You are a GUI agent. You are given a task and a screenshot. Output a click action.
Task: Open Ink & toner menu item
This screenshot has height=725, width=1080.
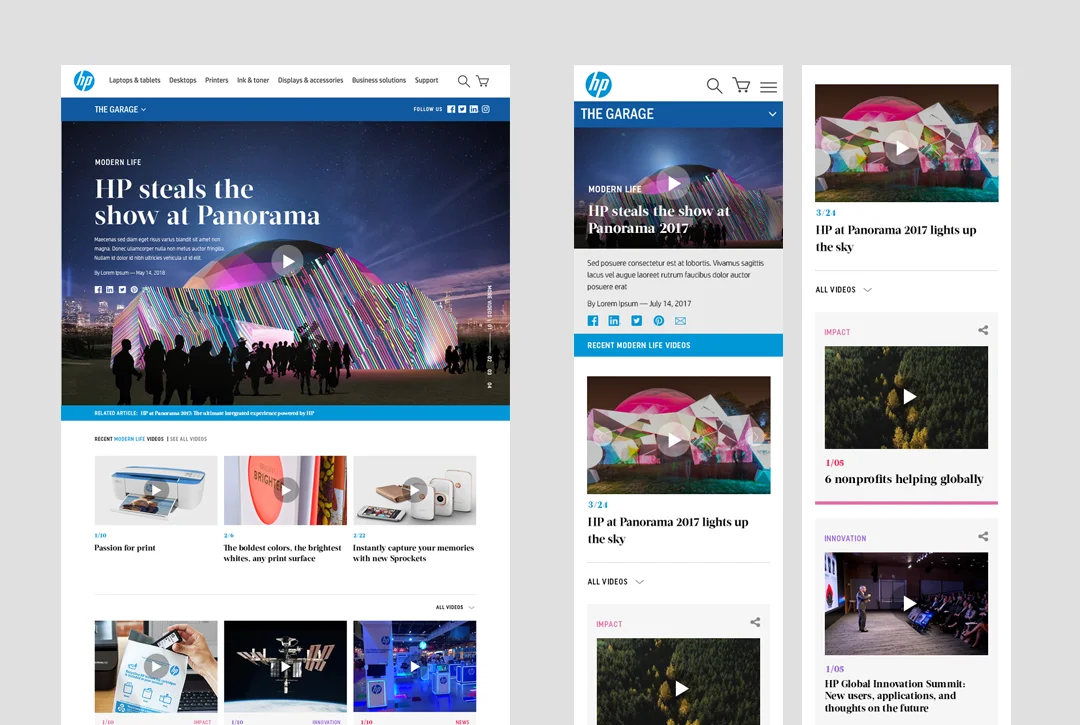coord(253,81)
